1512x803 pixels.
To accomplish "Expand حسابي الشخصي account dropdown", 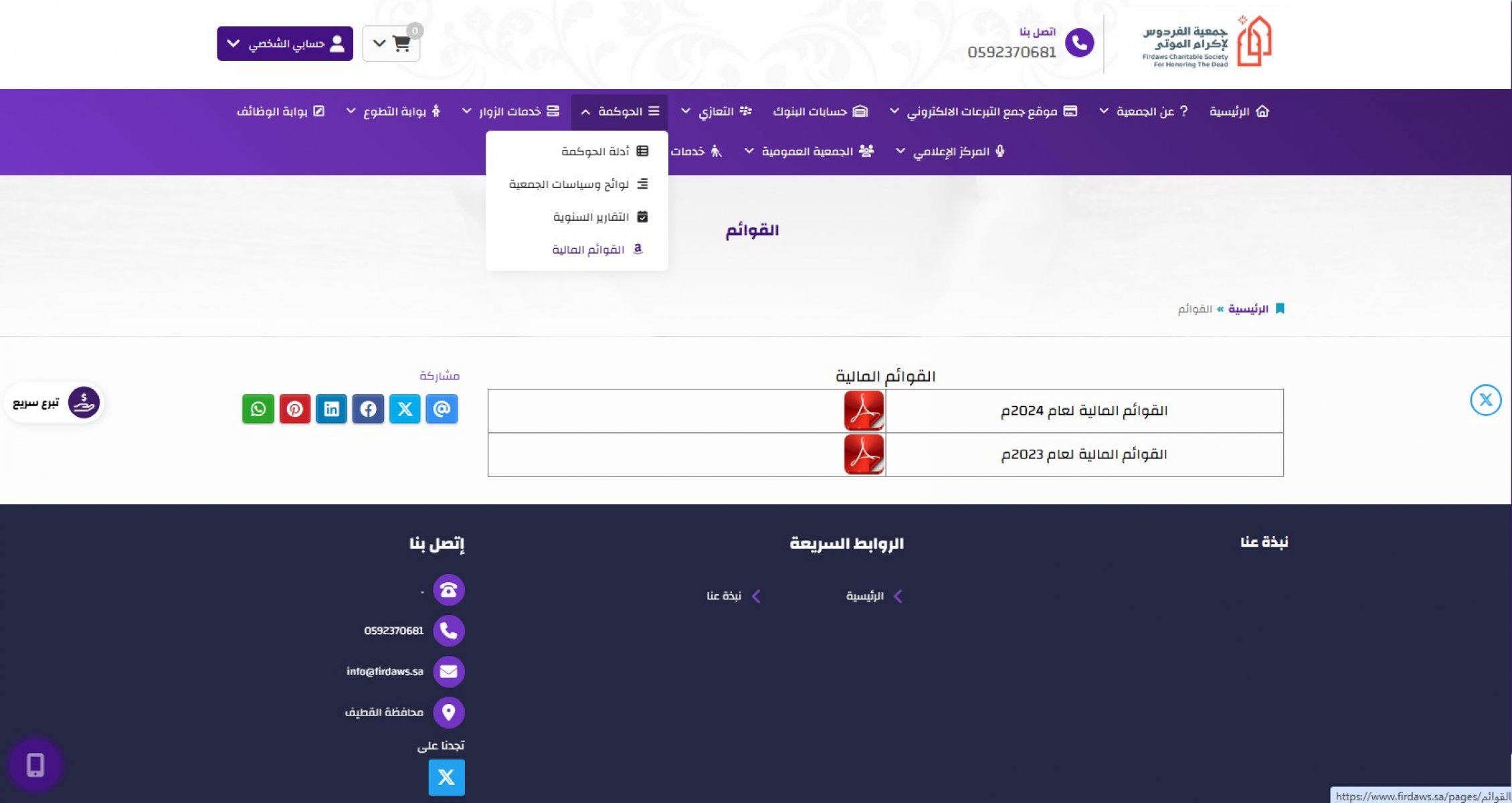I will 285,43.
